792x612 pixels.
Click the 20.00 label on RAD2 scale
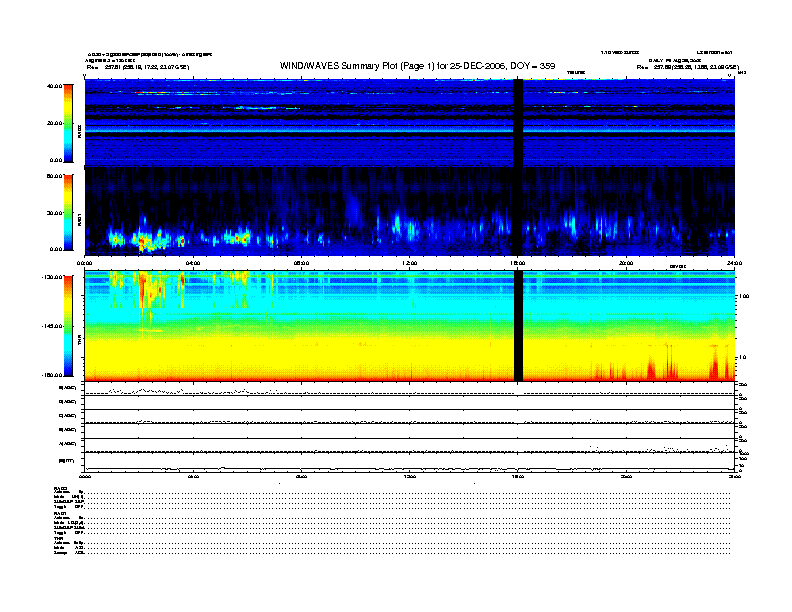[x=54, y=123]
